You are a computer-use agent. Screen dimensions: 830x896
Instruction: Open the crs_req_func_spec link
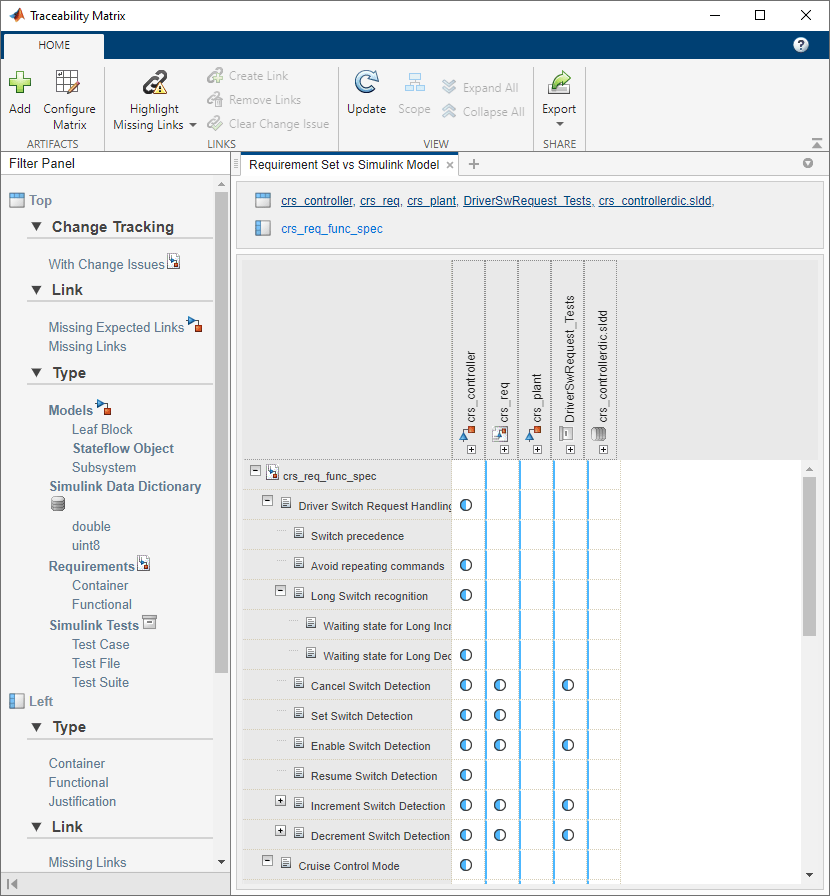(332, 229)
